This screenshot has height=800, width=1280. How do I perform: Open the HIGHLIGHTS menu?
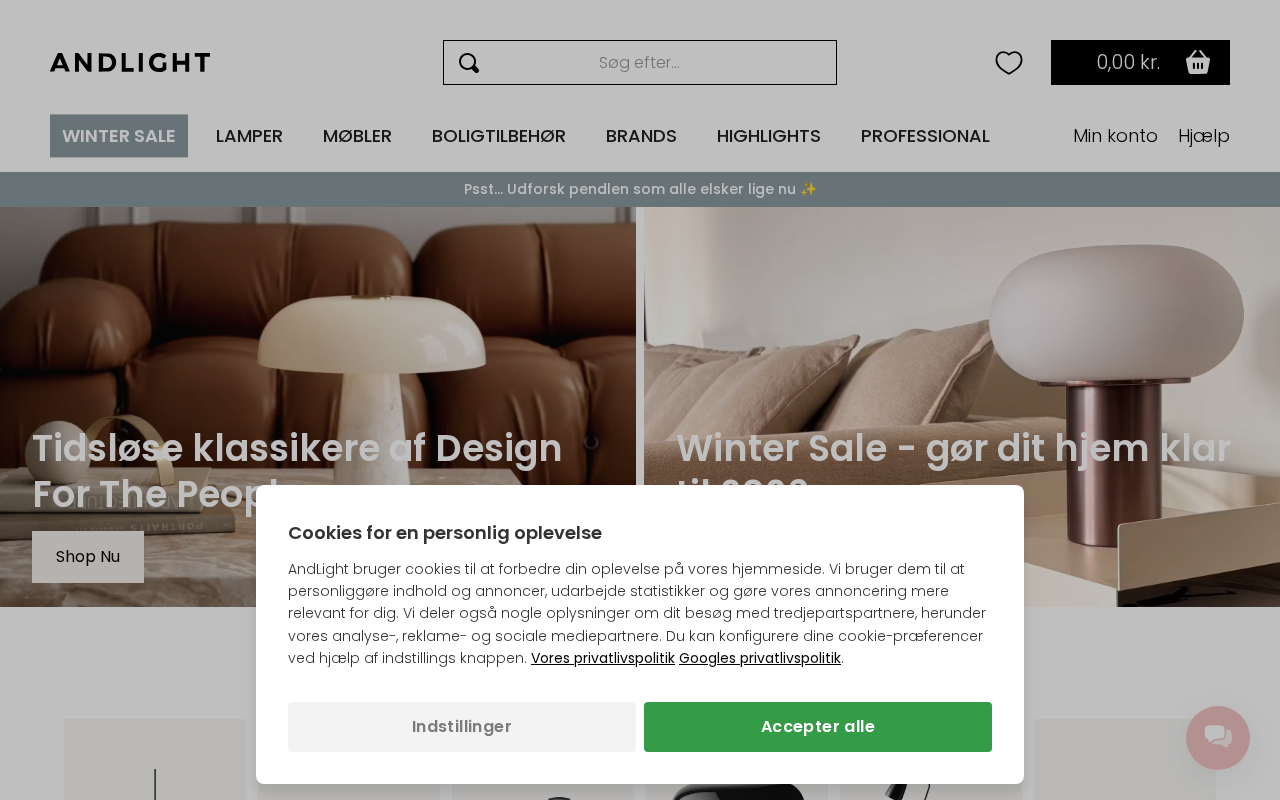tap(769, 136)
